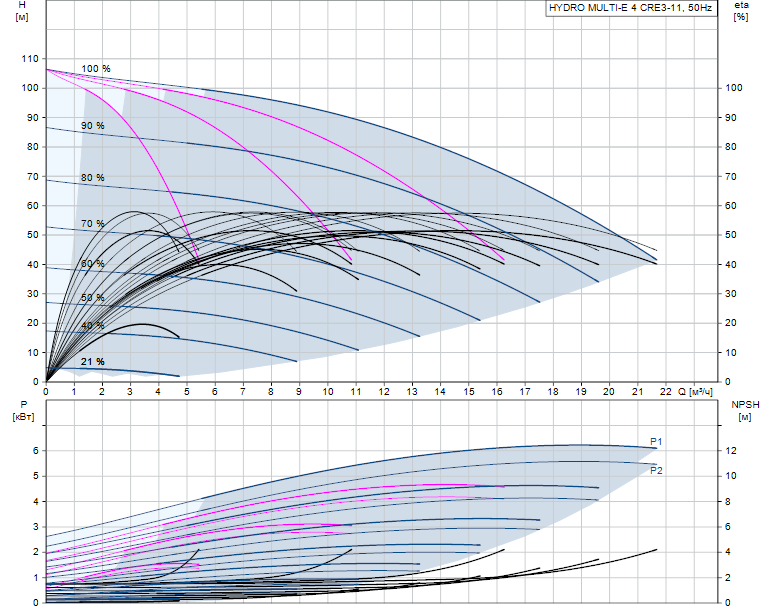Select the 70 % speed curve label
This screenshot has width=774, height=611.
(x=93, y=224)
